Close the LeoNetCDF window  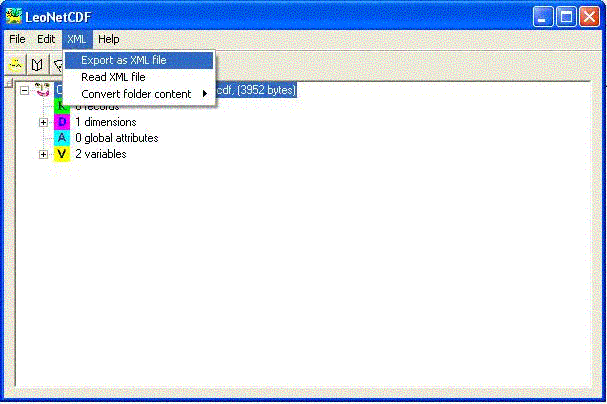(589, 17)
